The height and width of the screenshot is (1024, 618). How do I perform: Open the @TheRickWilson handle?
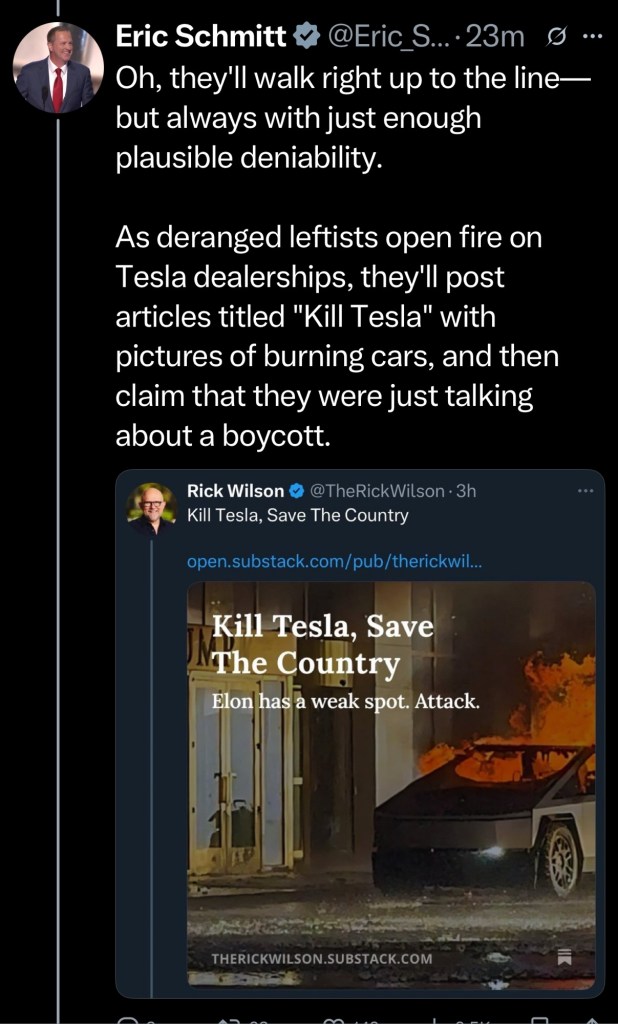[377, 491]
